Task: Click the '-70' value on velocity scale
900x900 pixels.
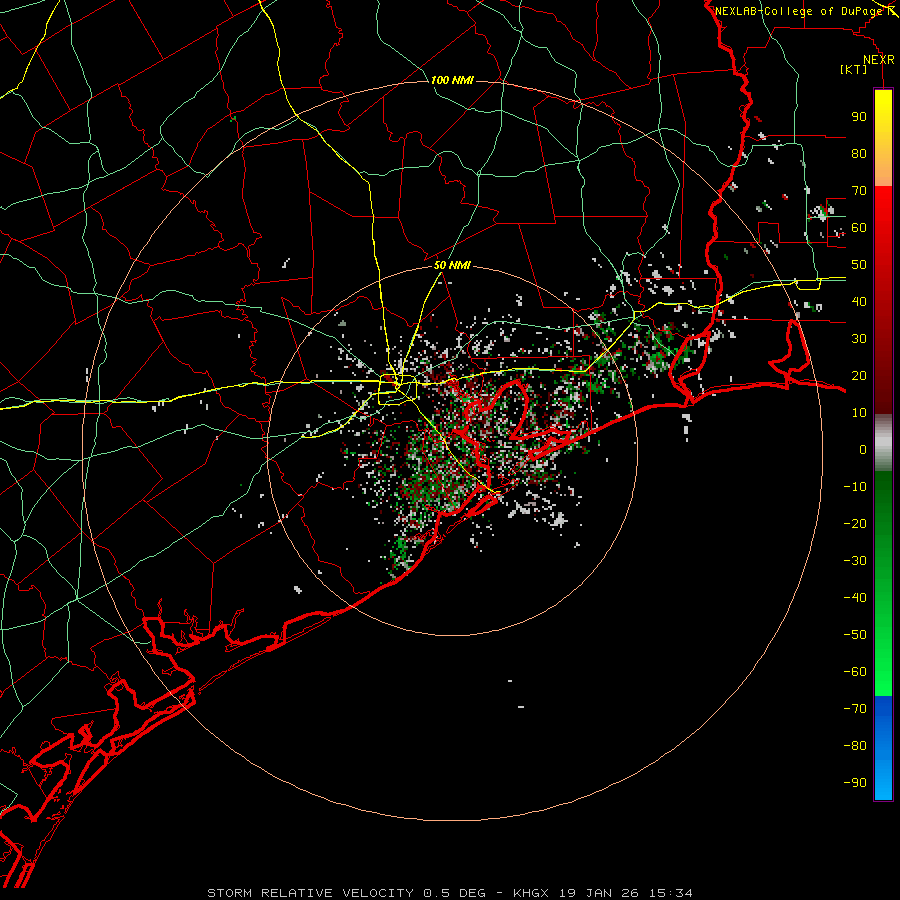Action: (855, 709)
